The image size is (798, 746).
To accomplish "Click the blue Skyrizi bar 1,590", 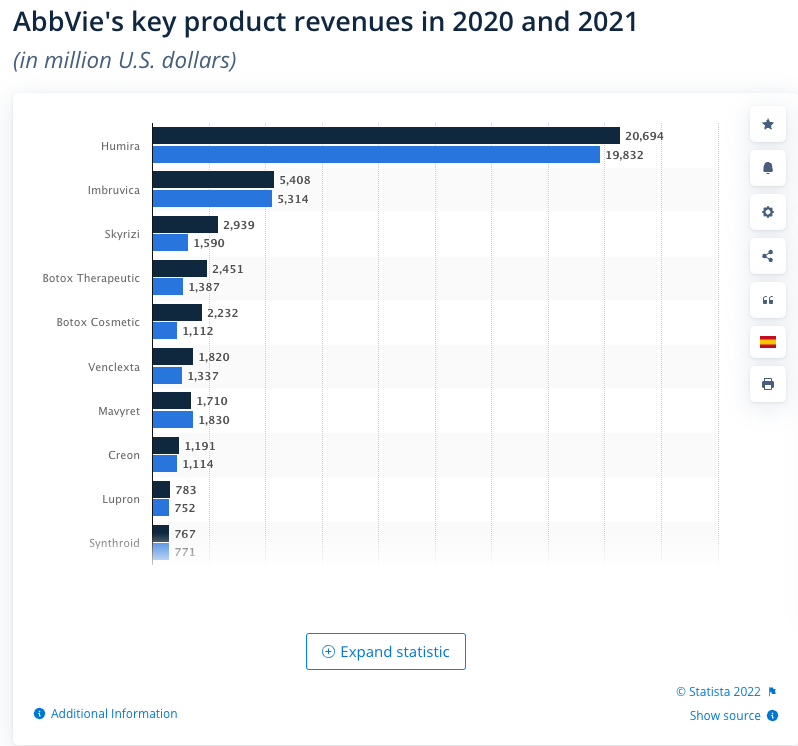I will (170, 243).
